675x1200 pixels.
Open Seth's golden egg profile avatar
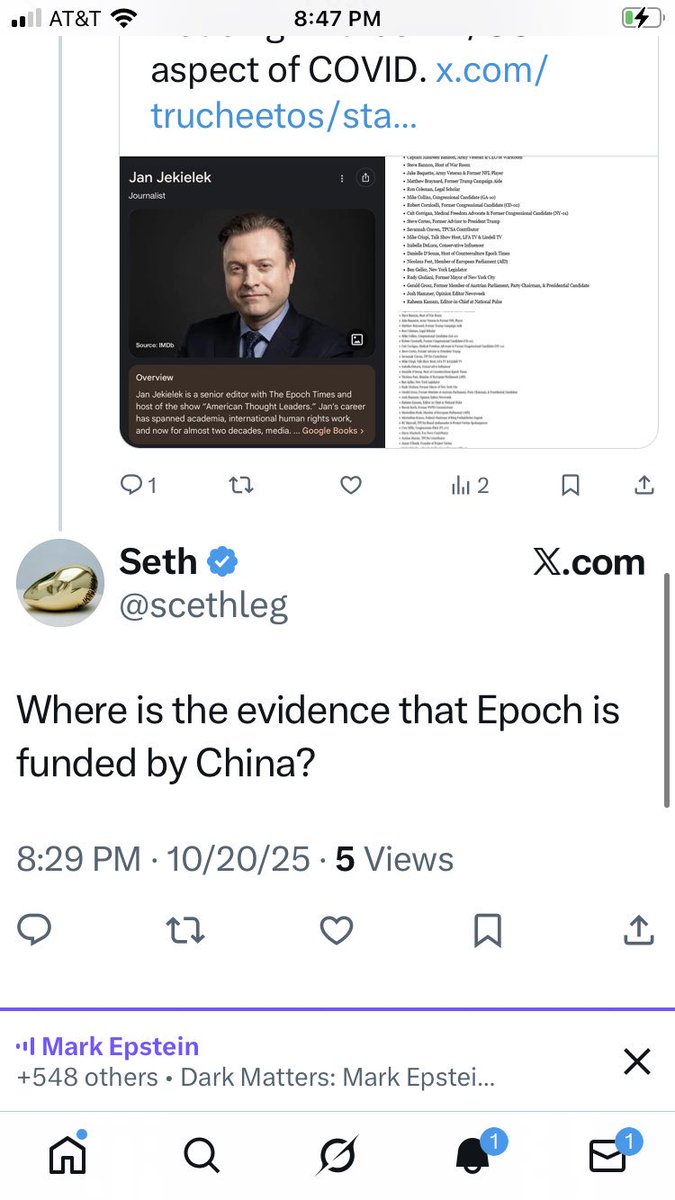point(60,583)
